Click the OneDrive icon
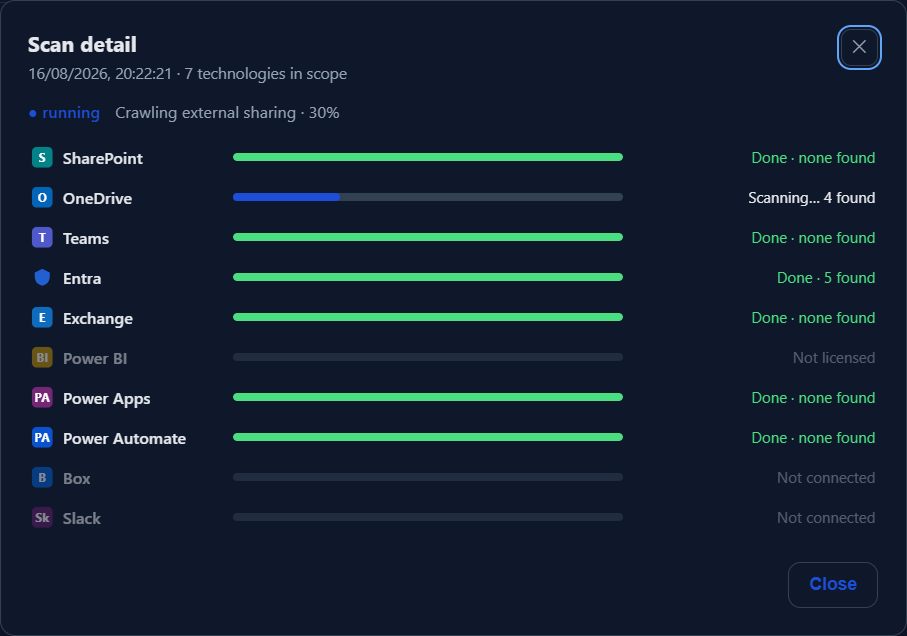The height and width of the screenshot is (636, 907). click(42, 197)
